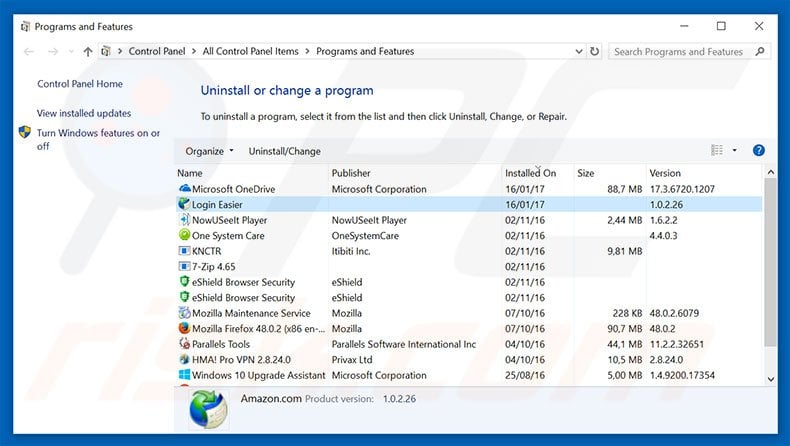
Task: Expand the chevron after Control Panel breadcrumb
Action: 194,51
